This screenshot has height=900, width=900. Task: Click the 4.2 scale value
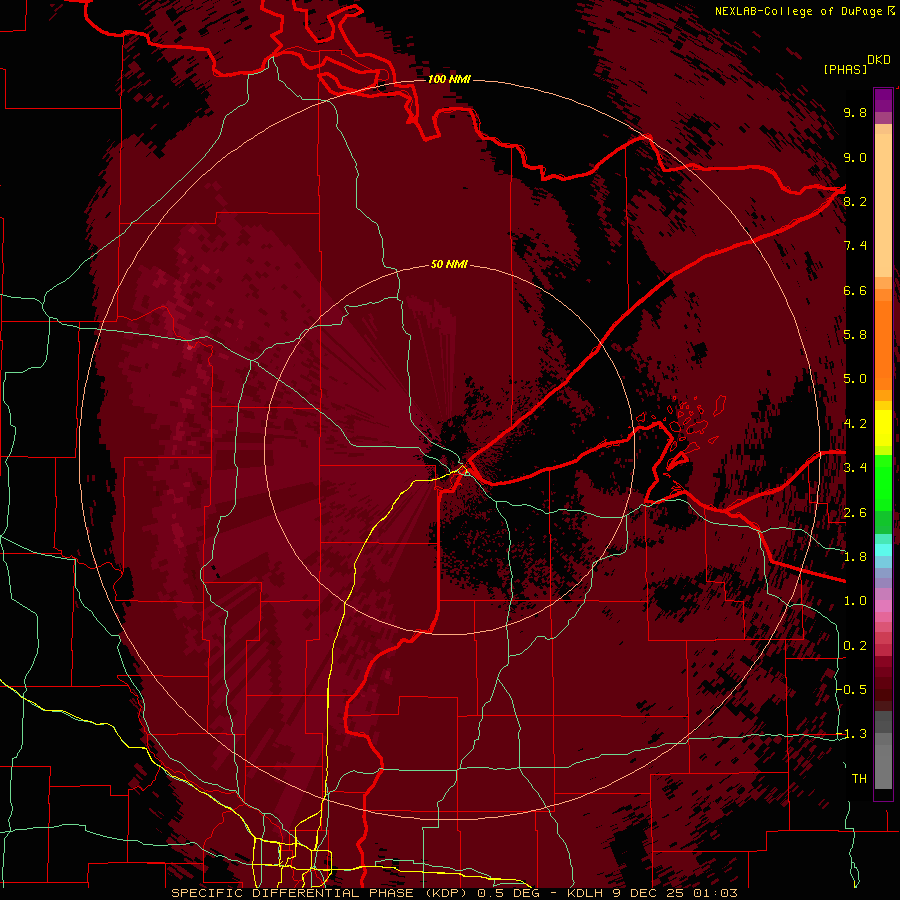pos(855,424)
